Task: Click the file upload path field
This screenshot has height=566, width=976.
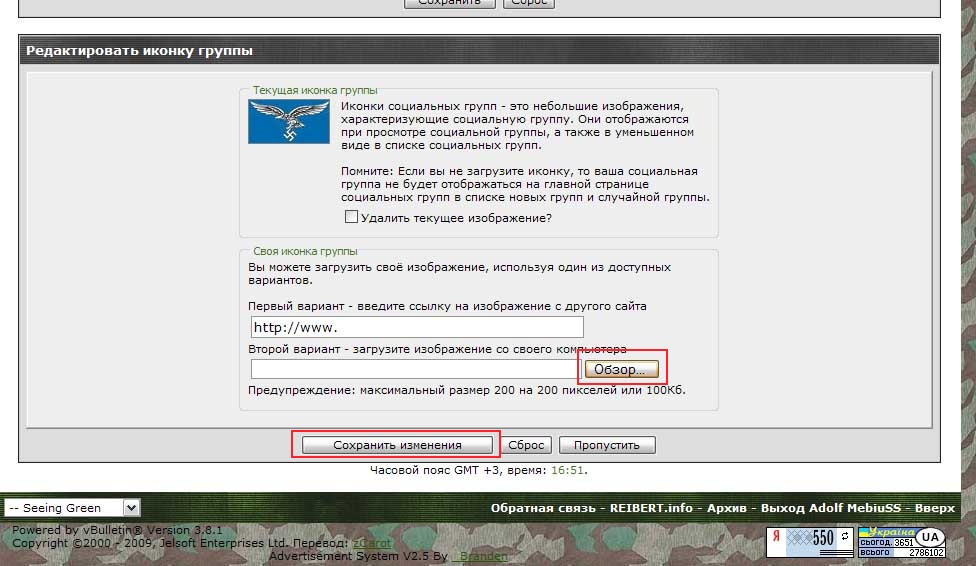Action: click(414, 369)
